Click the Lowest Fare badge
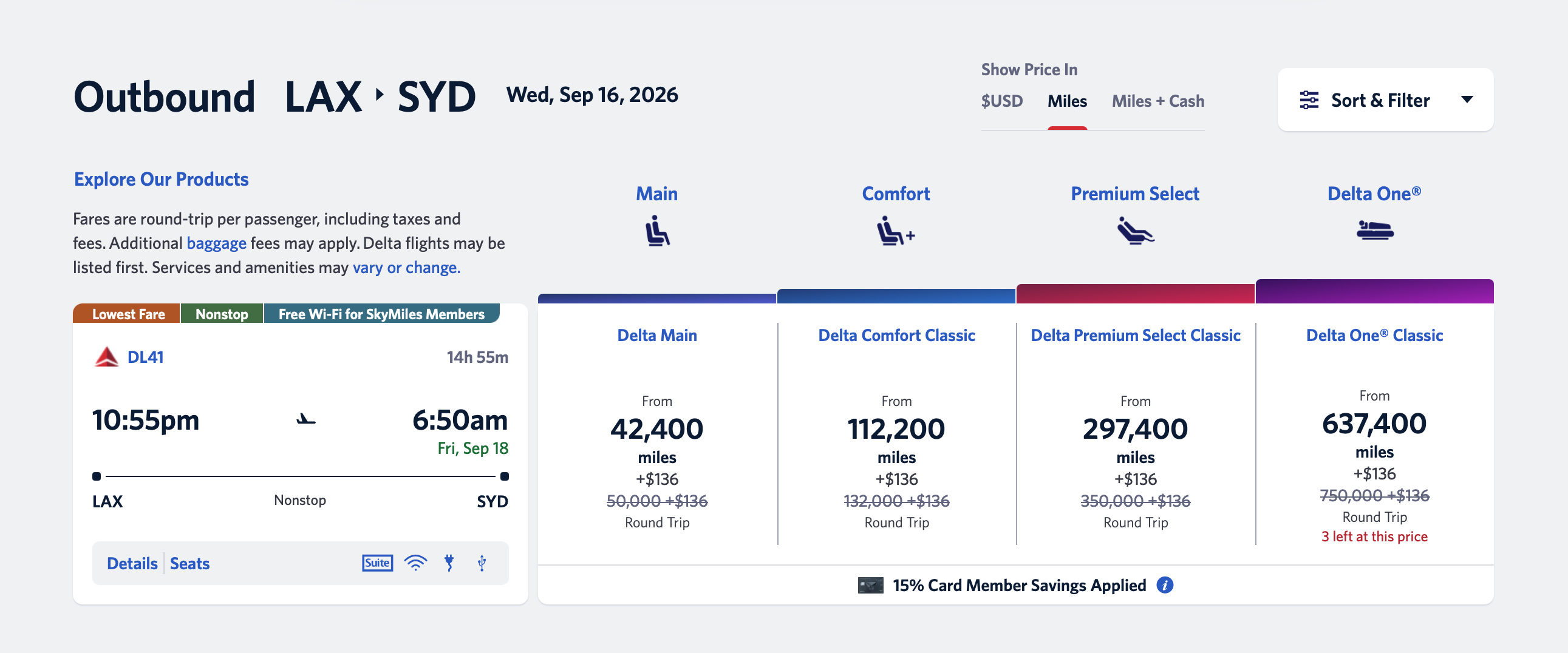This screenshot has height=653, width=1568. point(126,313)
